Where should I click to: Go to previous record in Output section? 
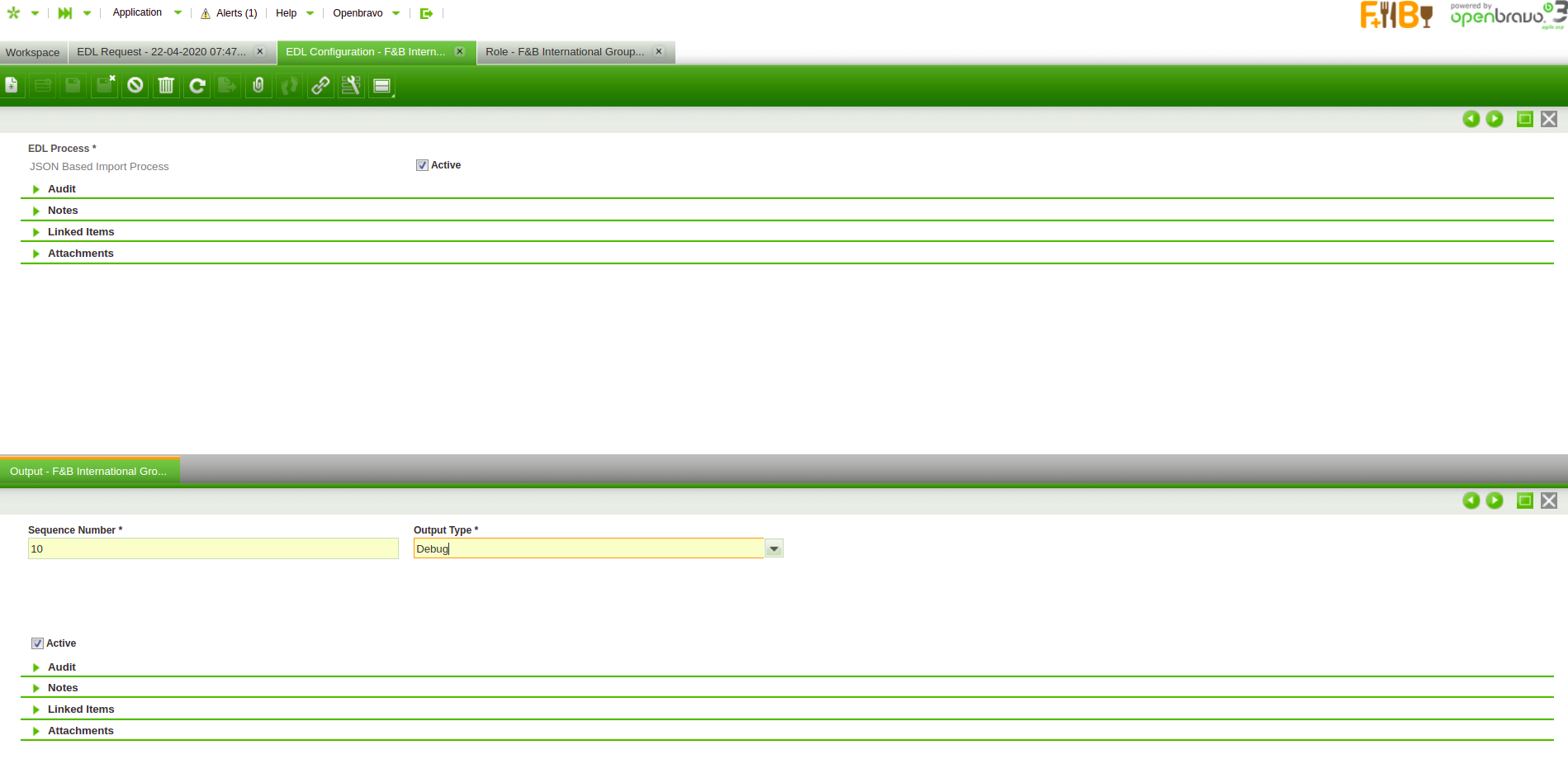click(x=1471, y=501)
